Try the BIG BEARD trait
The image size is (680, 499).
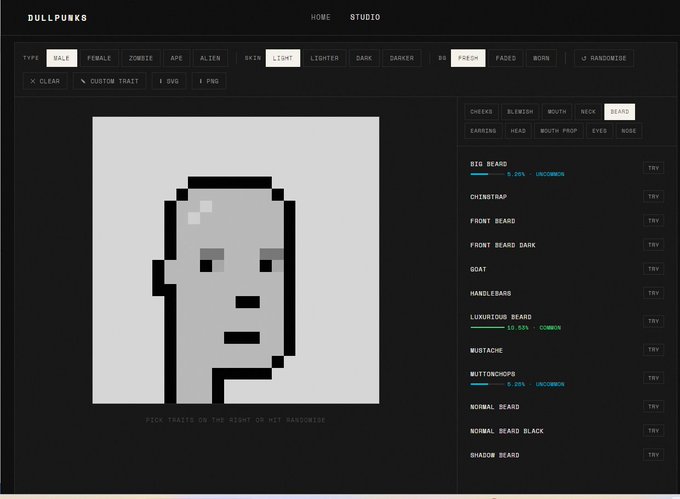pos(653,168)
